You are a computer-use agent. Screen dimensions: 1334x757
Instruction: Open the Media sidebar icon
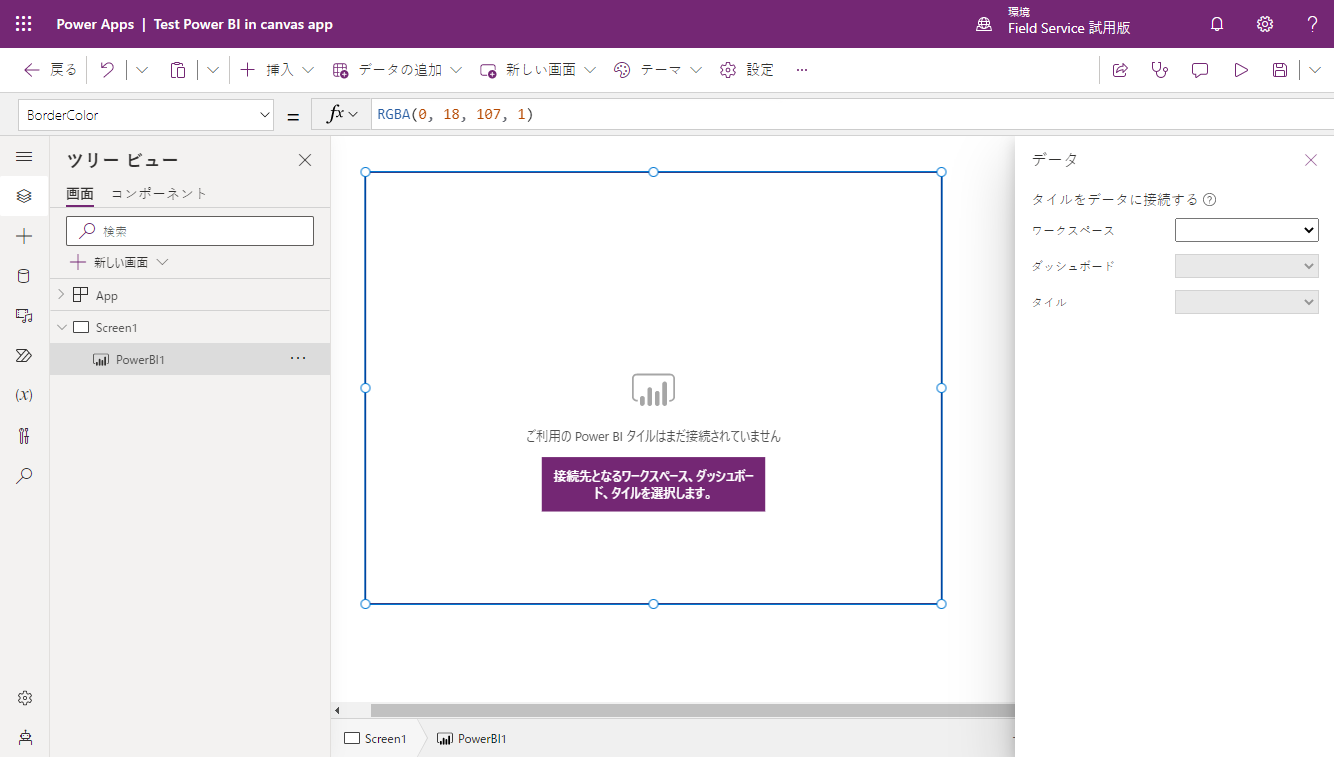pos(25,316)
